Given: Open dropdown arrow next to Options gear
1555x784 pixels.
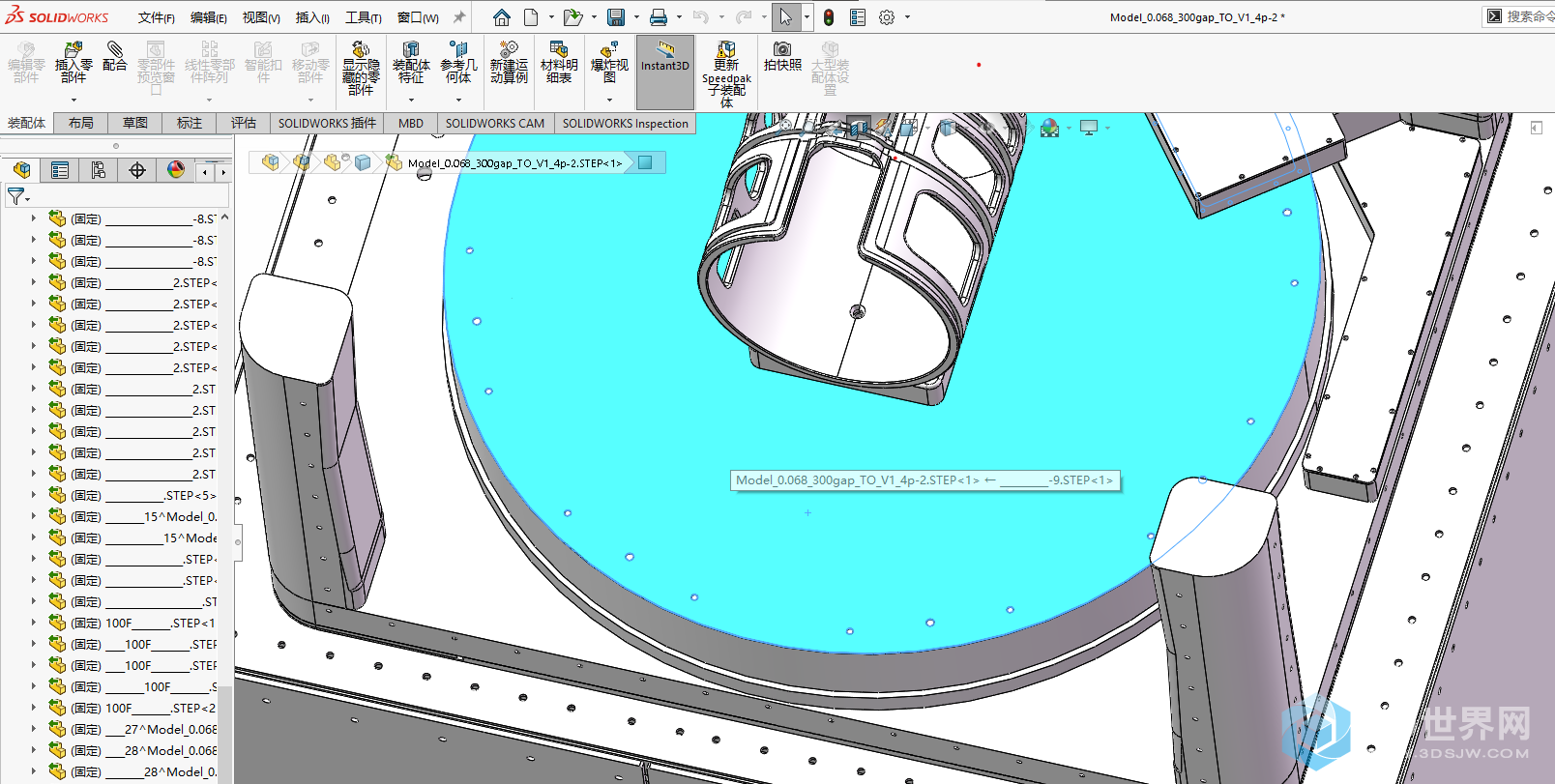Looking at the screenshot, I should click(907, 17).
